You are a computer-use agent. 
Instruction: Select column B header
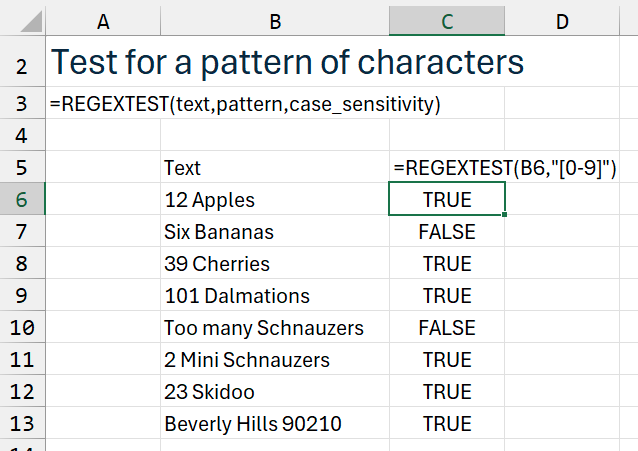click(x=274, y=20)
